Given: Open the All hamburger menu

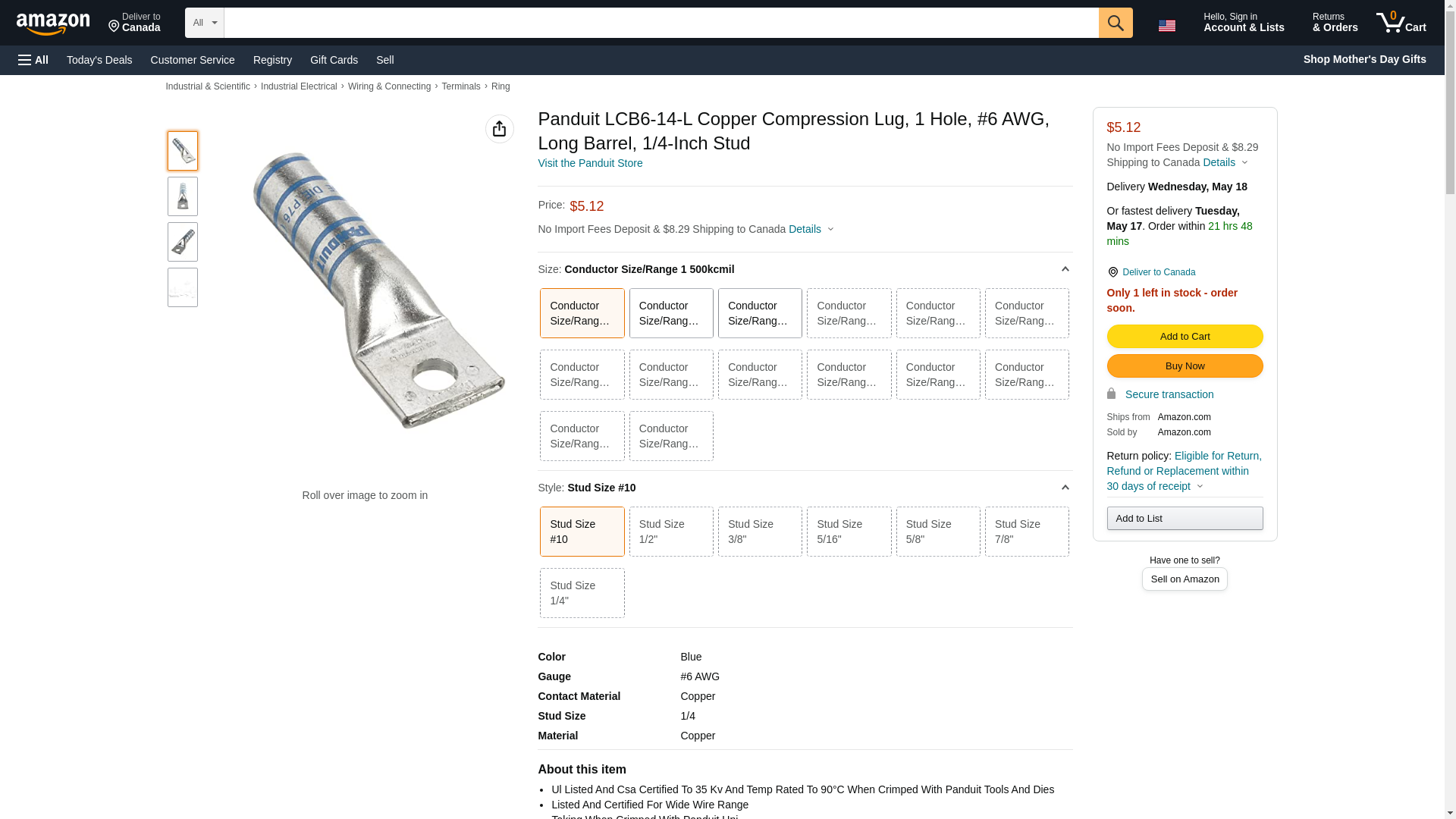Looking at the screenshot, I should [x=33, y=60].
